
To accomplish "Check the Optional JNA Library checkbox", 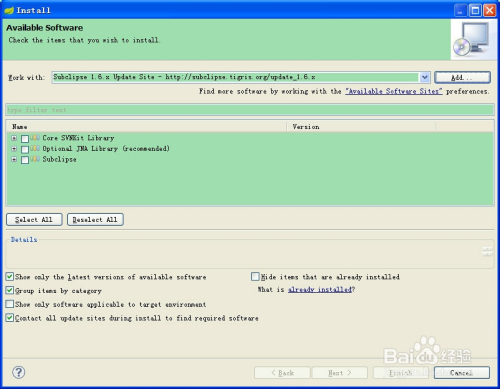I will (25, 149).
